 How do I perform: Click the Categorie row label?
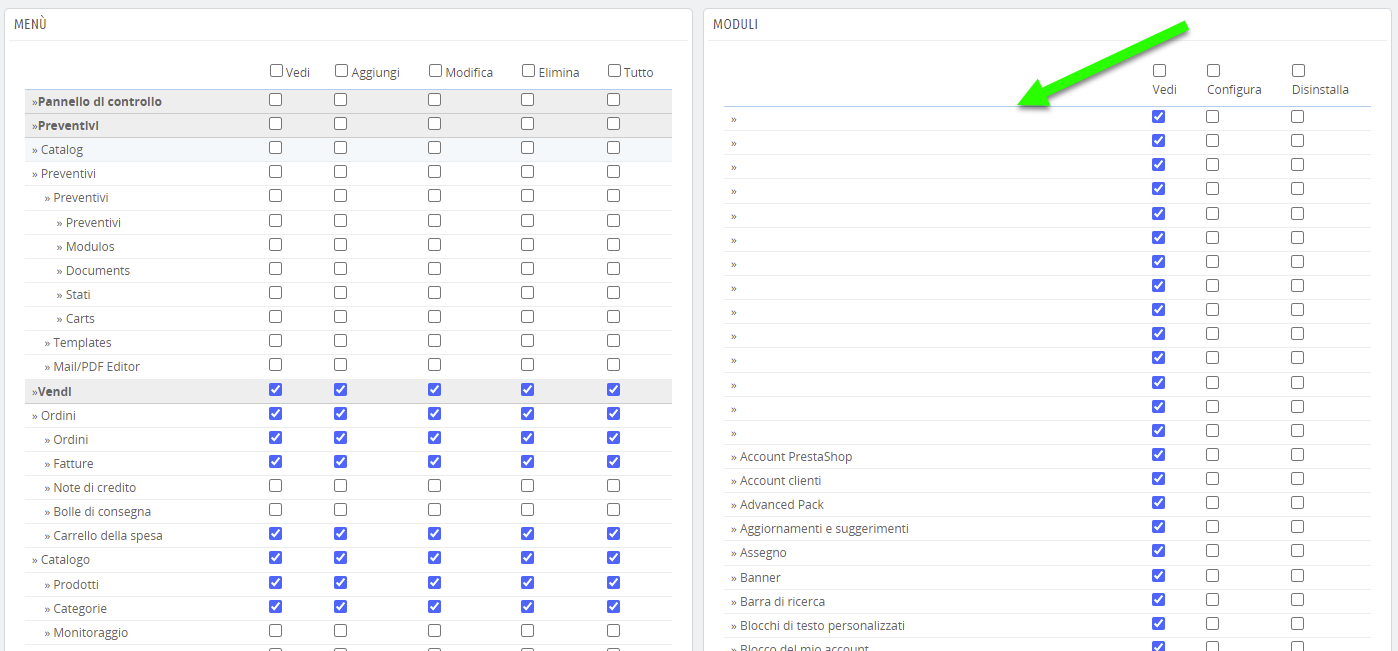click(x=80, y=609)
